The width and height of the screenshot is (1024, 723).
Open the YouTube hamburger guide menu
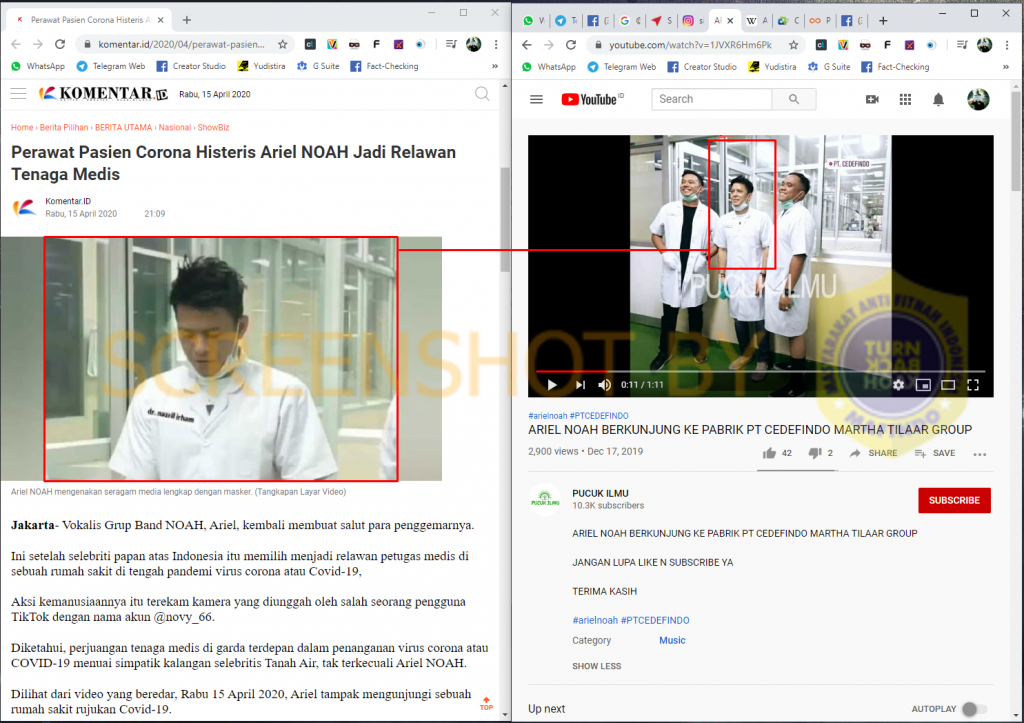[x=536, y=99]
